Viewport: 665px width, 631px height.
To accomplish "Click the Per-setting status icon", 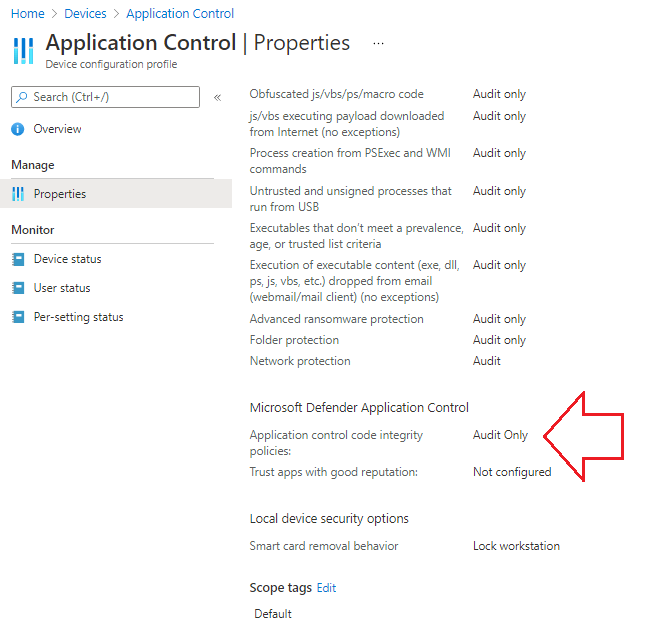I will point(18,317).
